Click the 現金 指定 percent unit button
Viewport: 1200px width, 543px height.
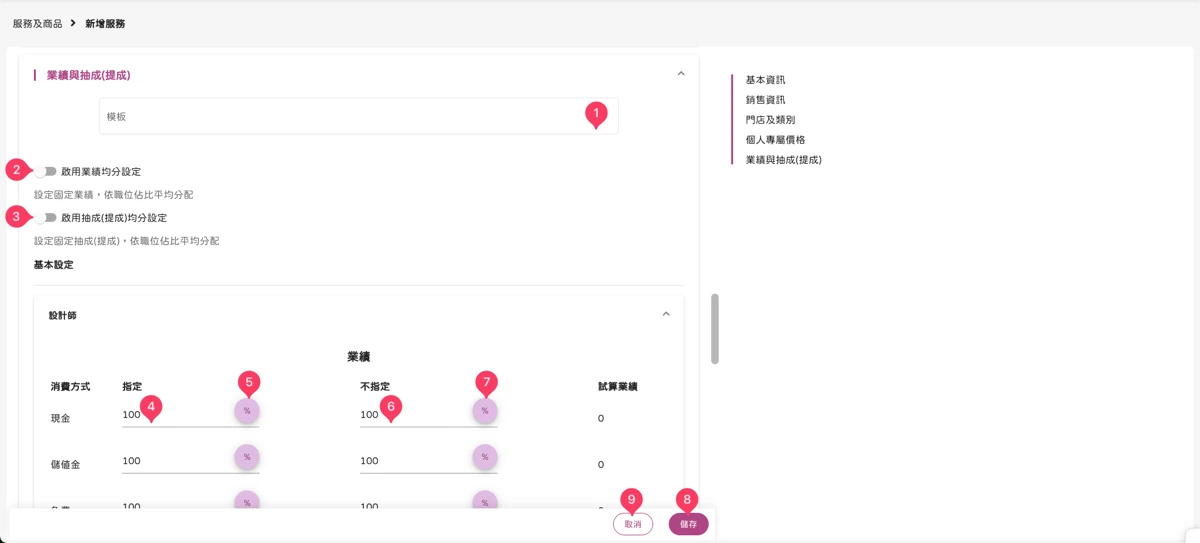[x=247, y=411]
